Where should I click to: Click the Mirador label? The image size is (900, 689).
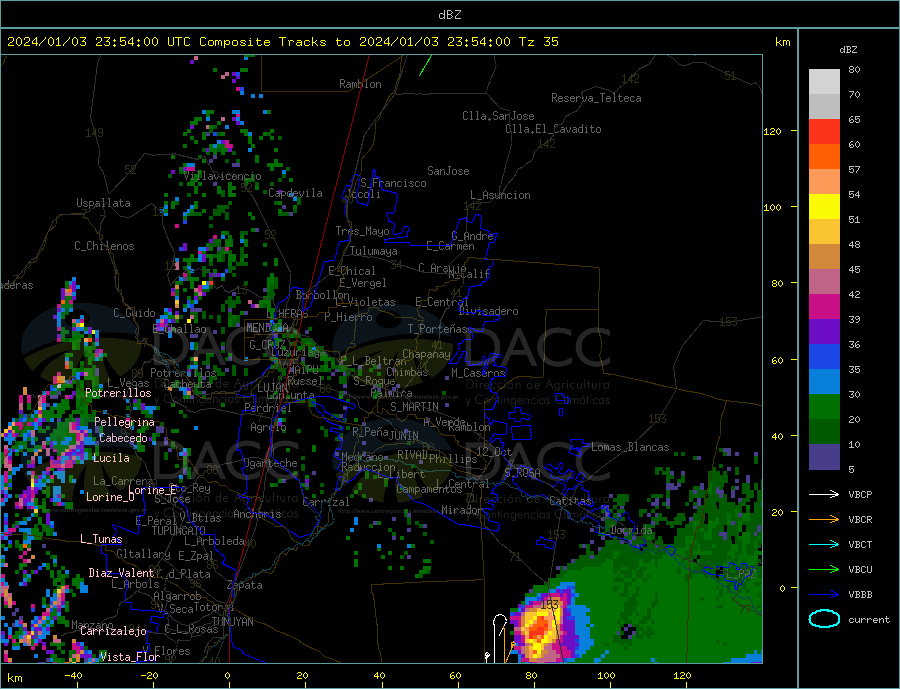pos(462,510)
